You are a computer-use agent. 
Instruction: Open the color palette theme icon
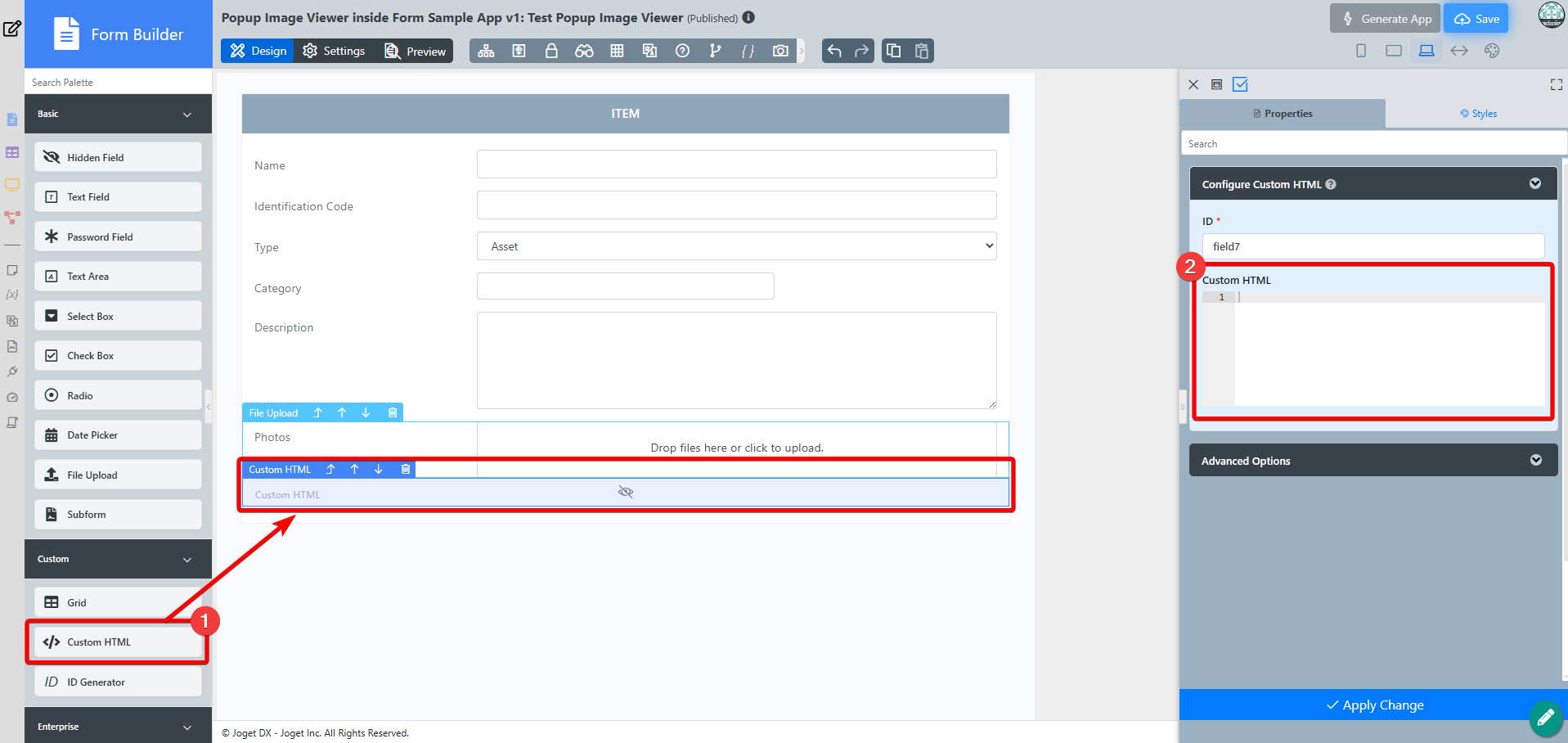point(1492,51)
